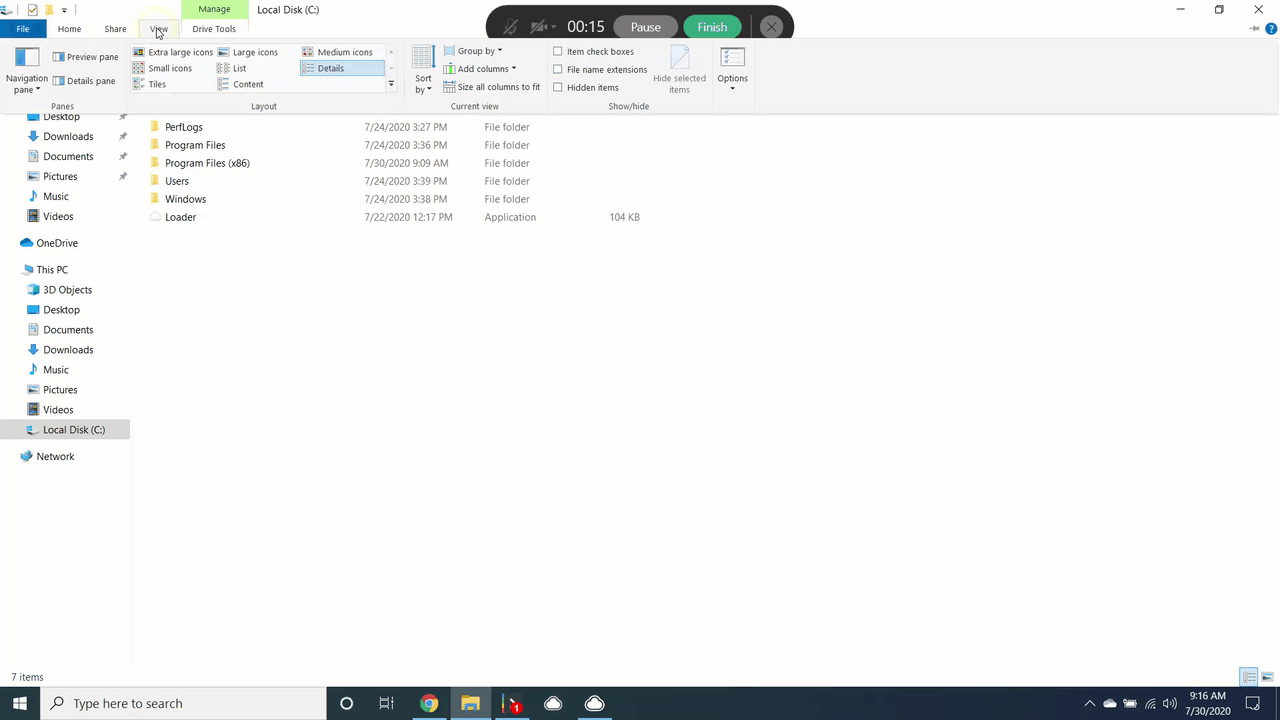This screenshot has height=720, width=1280.
Task: Switch to large thumbnails view in status bar
Action: pos(1266,677)
